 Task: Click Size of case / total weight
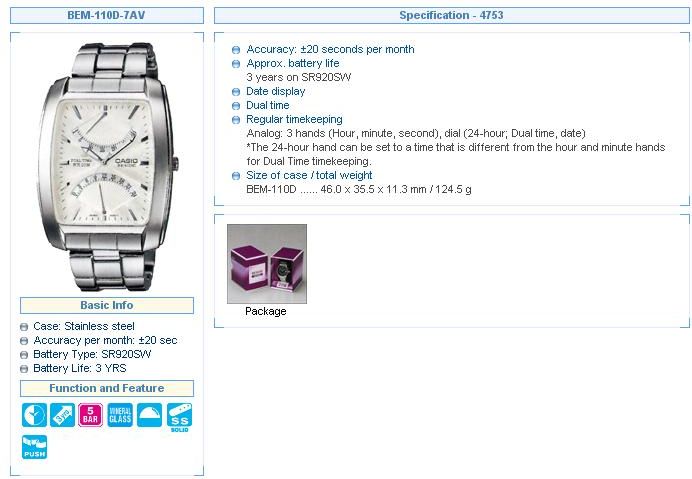click(x=309, y=175)
